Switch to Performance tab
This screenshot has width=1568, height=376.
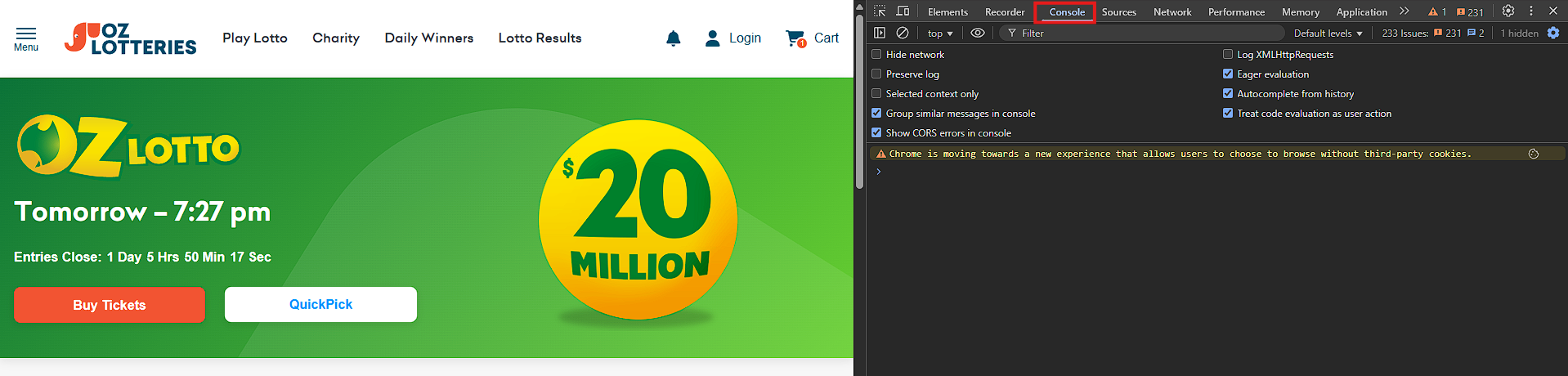coord(1236,11)
